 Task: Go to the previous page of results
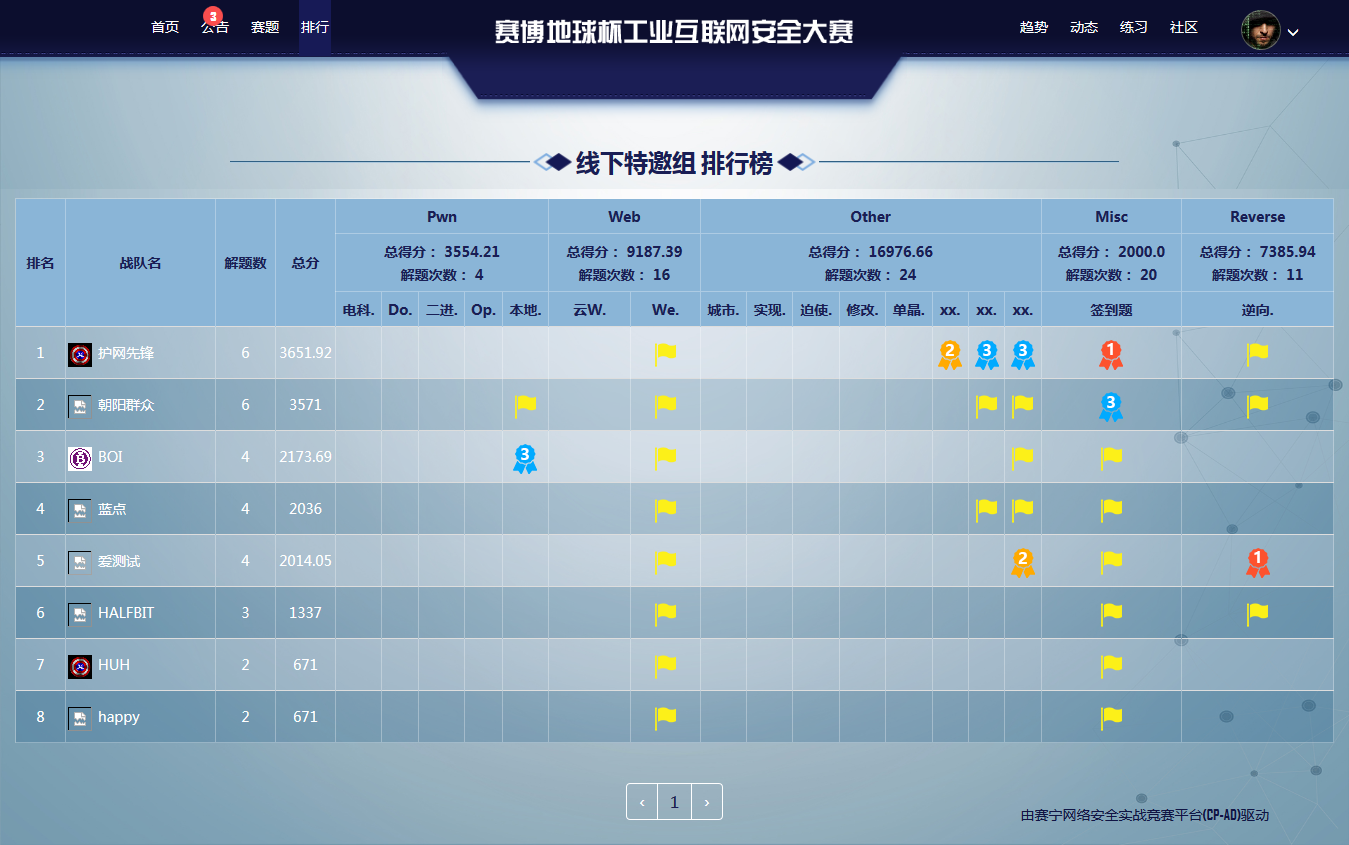point(642,802)
